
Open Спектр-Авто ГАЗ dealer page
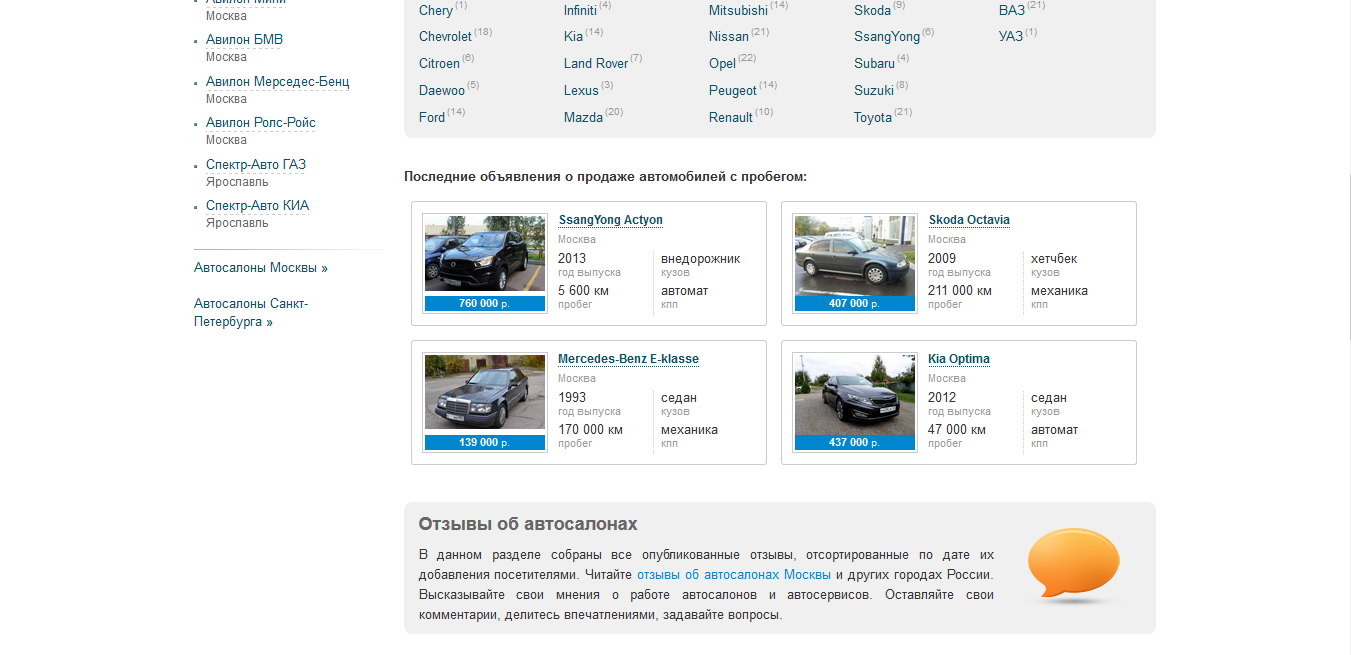pos(256,164)
